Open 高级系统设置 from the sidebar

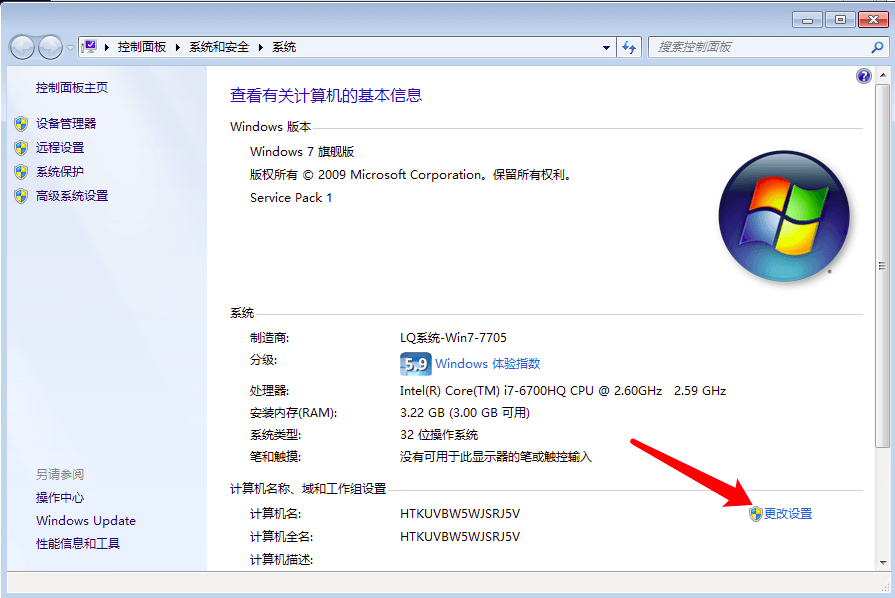coord(72,196)
